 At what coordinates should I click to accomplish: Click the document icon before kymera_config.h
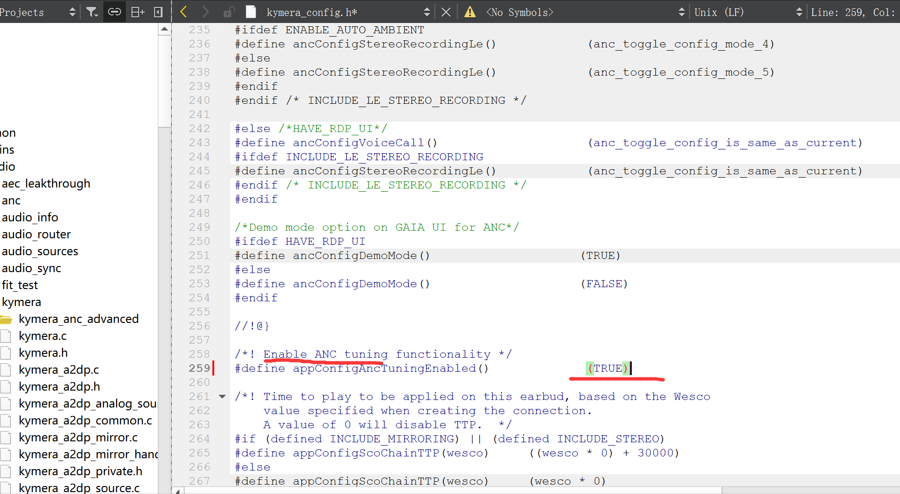point(251,11)
